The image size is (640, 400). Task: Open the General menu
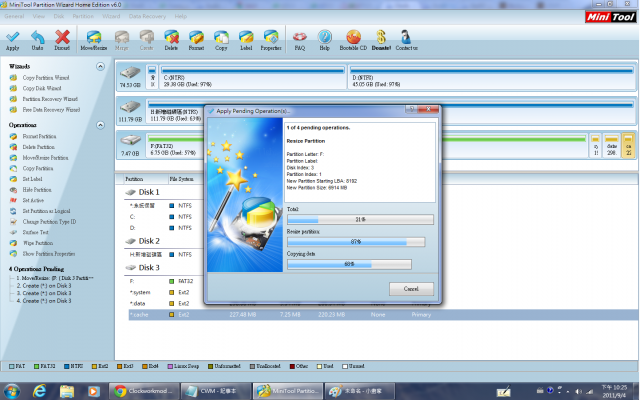click(x=14, y=16)
